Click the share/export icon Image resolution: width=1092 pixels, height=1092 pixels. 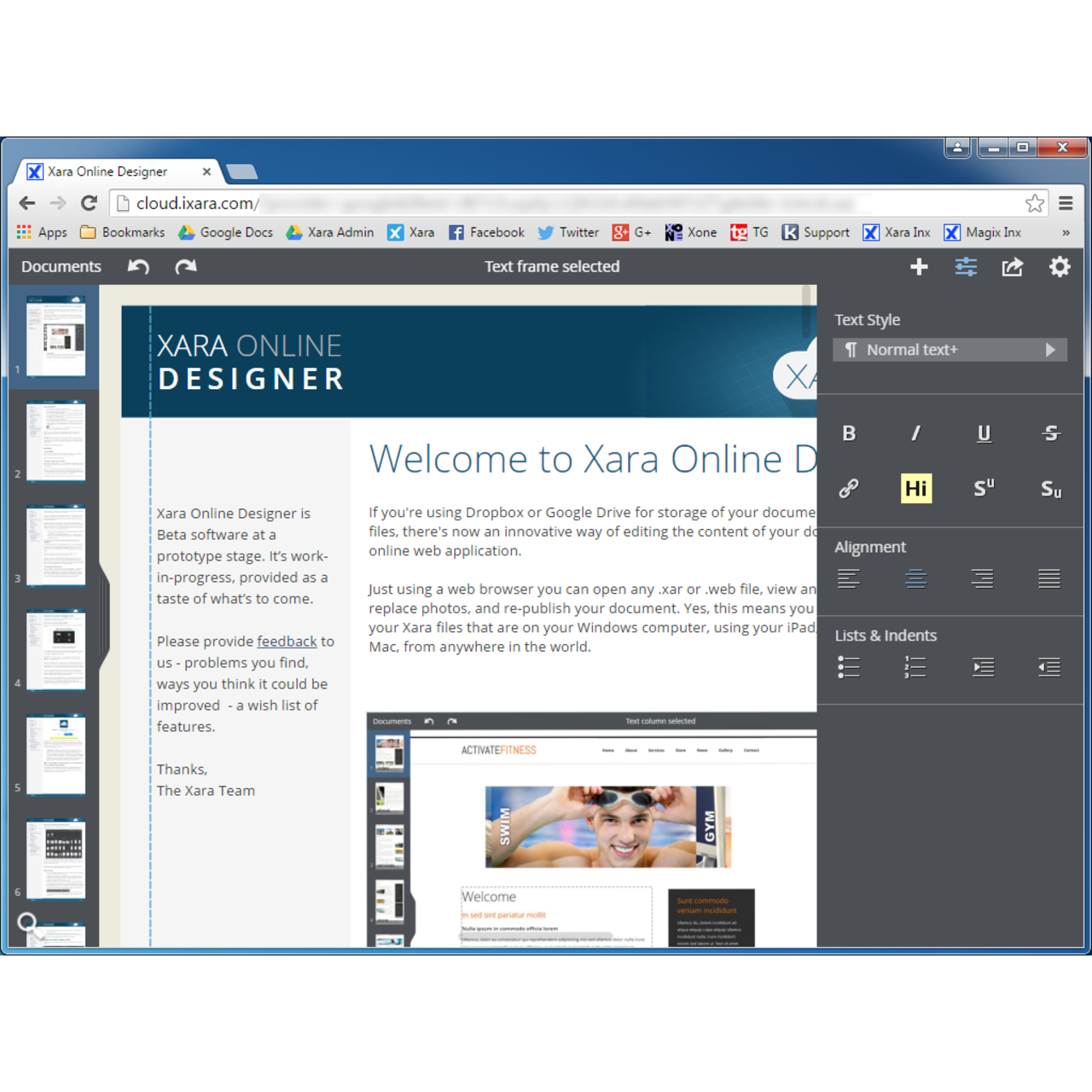(x=1013, y=267)
